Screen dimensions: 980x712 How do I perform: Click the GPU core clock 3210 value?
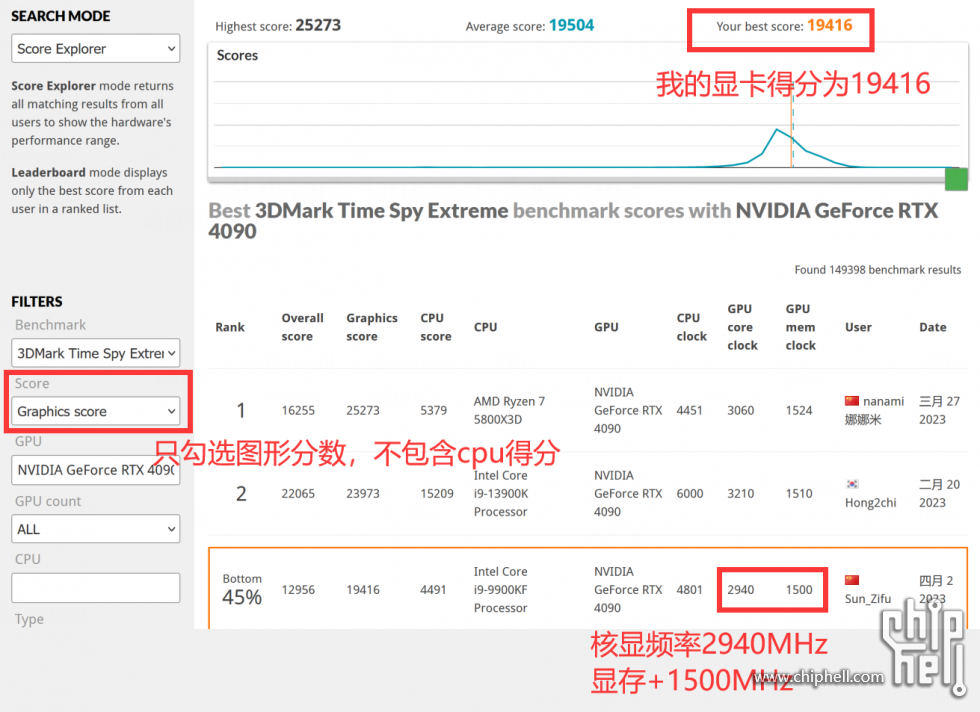[x=741, y=493]
